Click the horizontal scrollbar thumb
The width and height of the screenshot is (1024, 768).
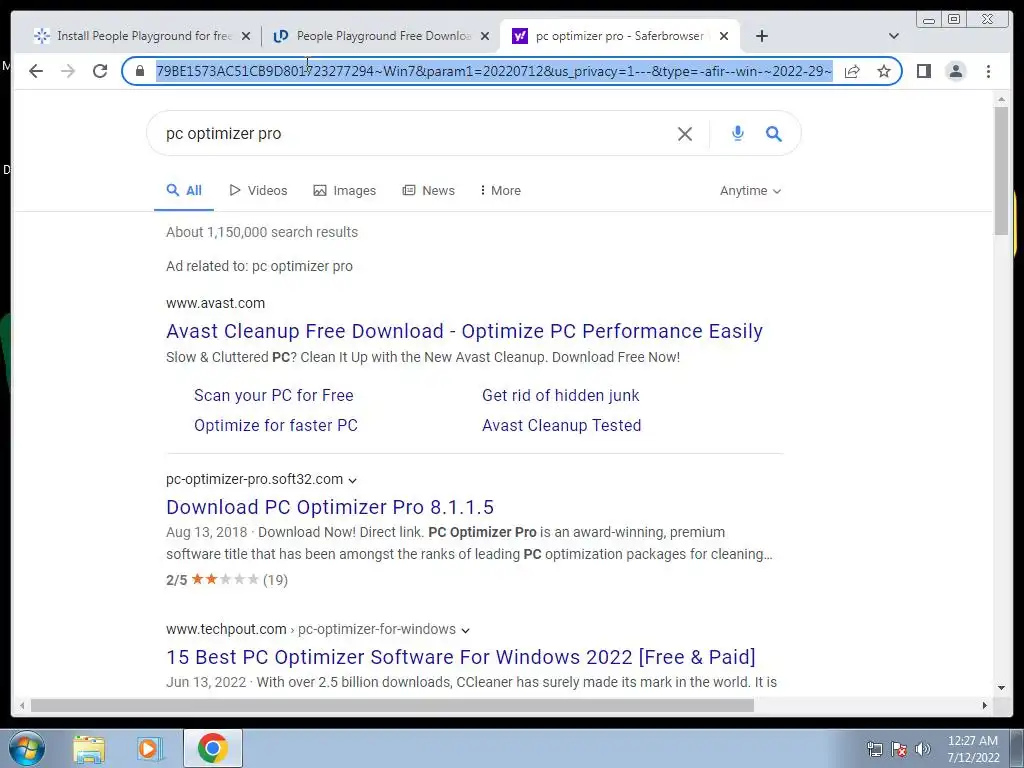pyautogui.click(x=392, y=705)
